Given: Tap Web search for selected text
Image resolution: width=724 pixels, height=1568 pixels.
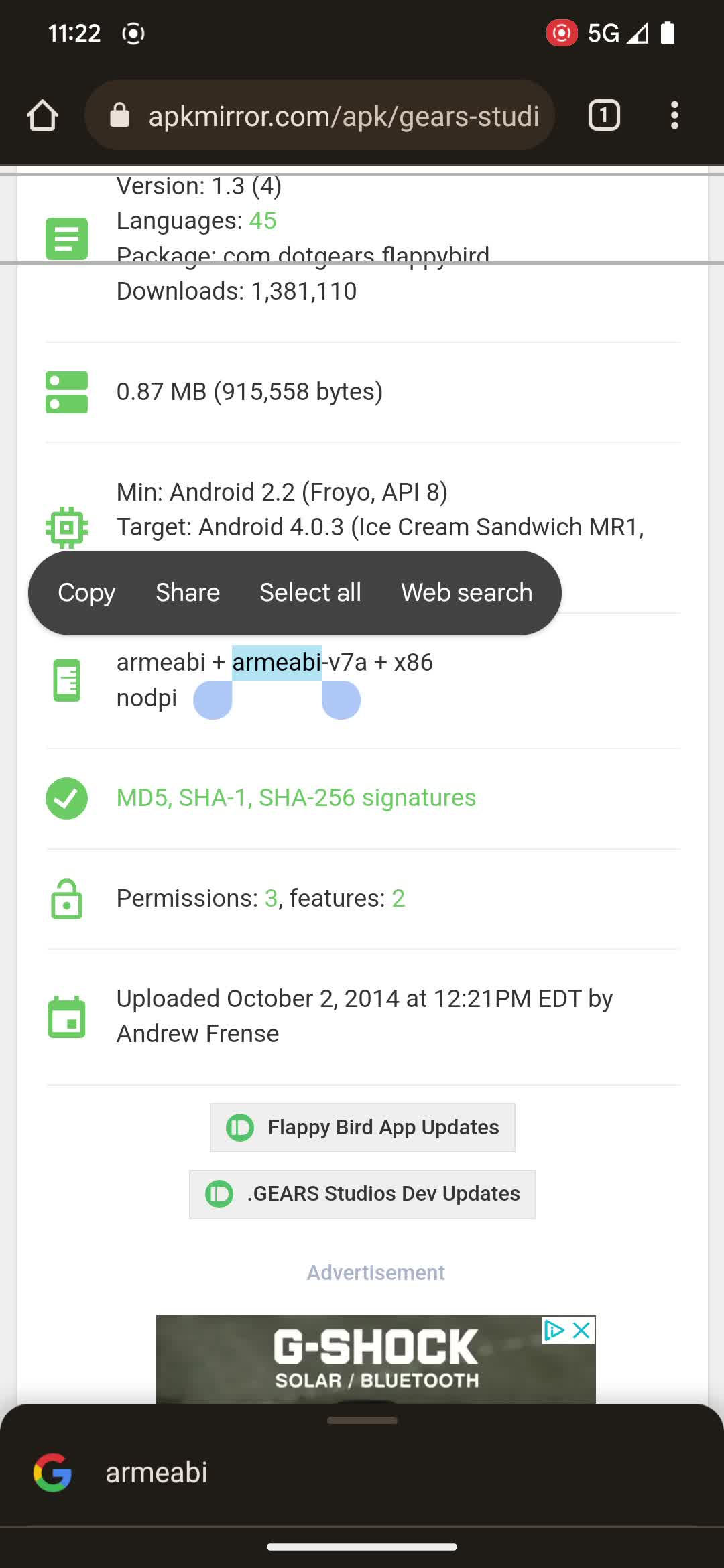Looking at the screenshot, I should pos(467,593).
